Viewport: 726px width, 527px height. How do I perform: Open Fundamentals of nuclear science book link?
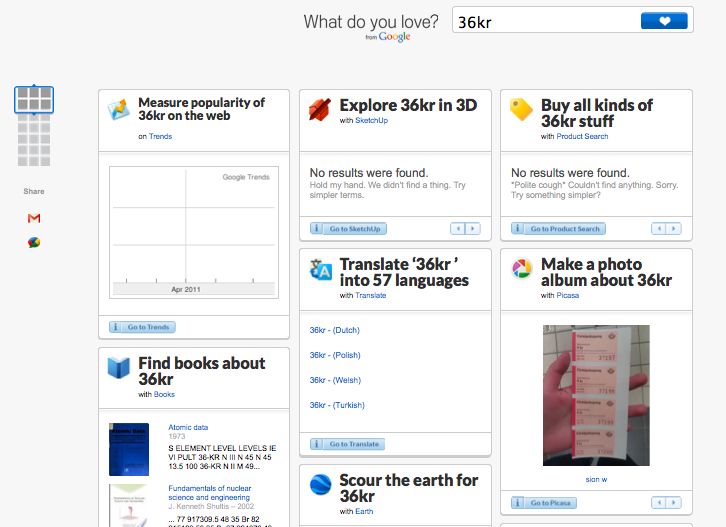tap(210, 493)
